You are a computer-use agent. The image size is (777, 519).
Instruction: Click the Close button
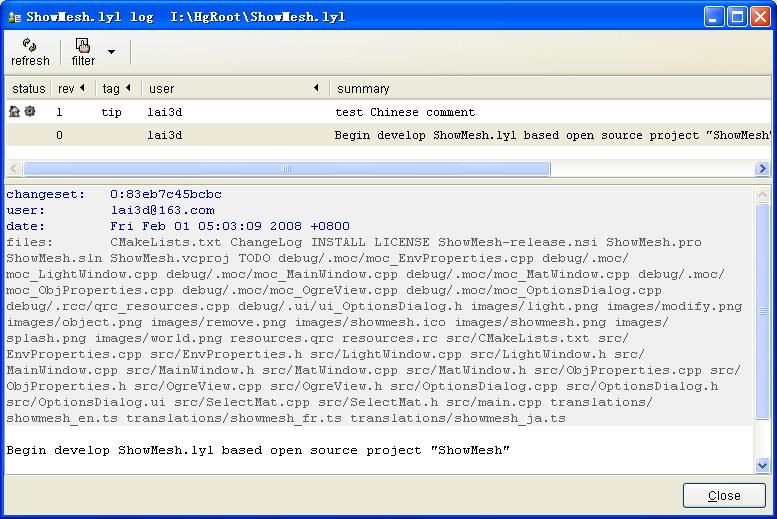[724, 496]
